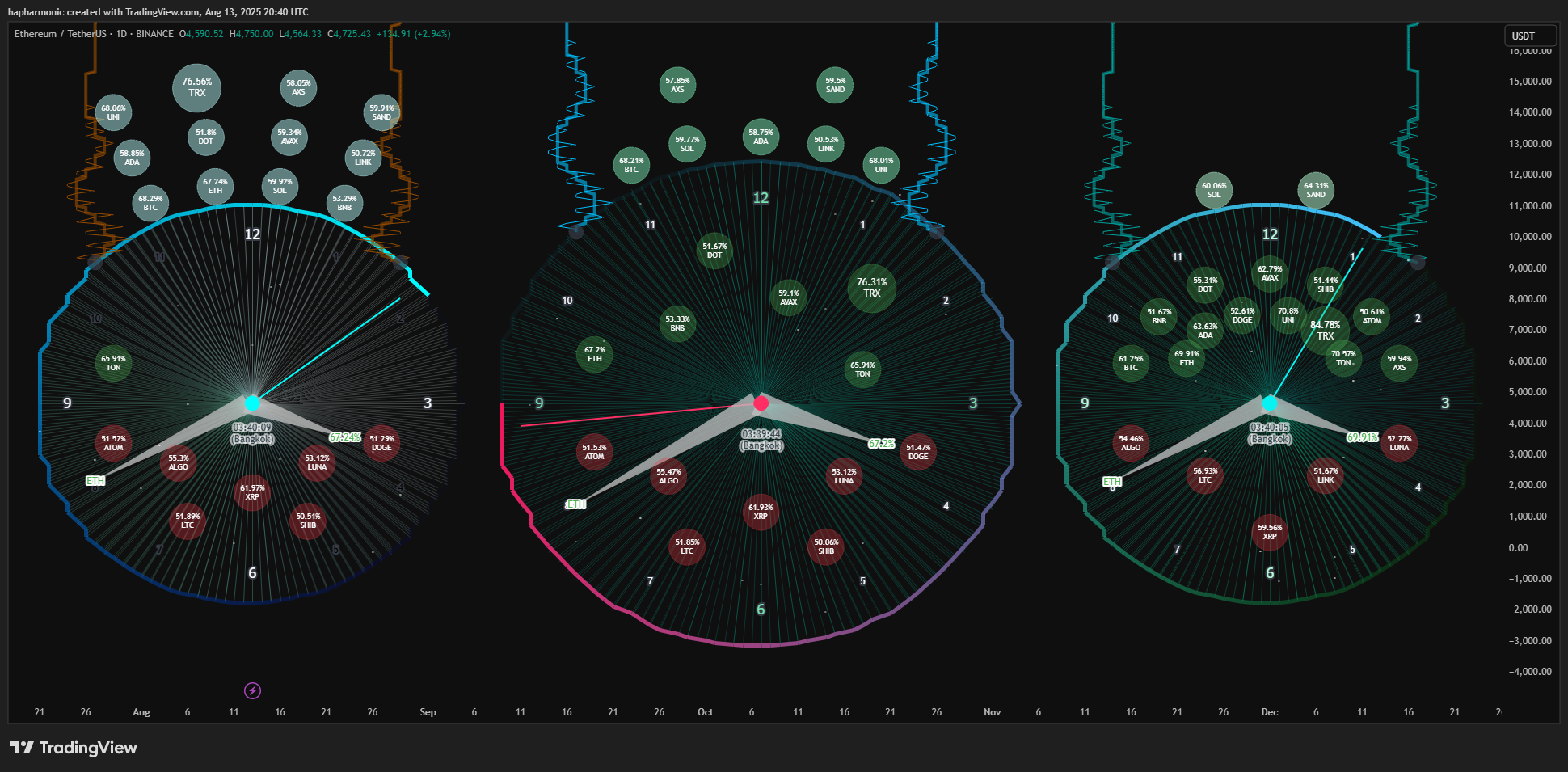Click the 64.31% SAND bubble

click(1316, 190)
